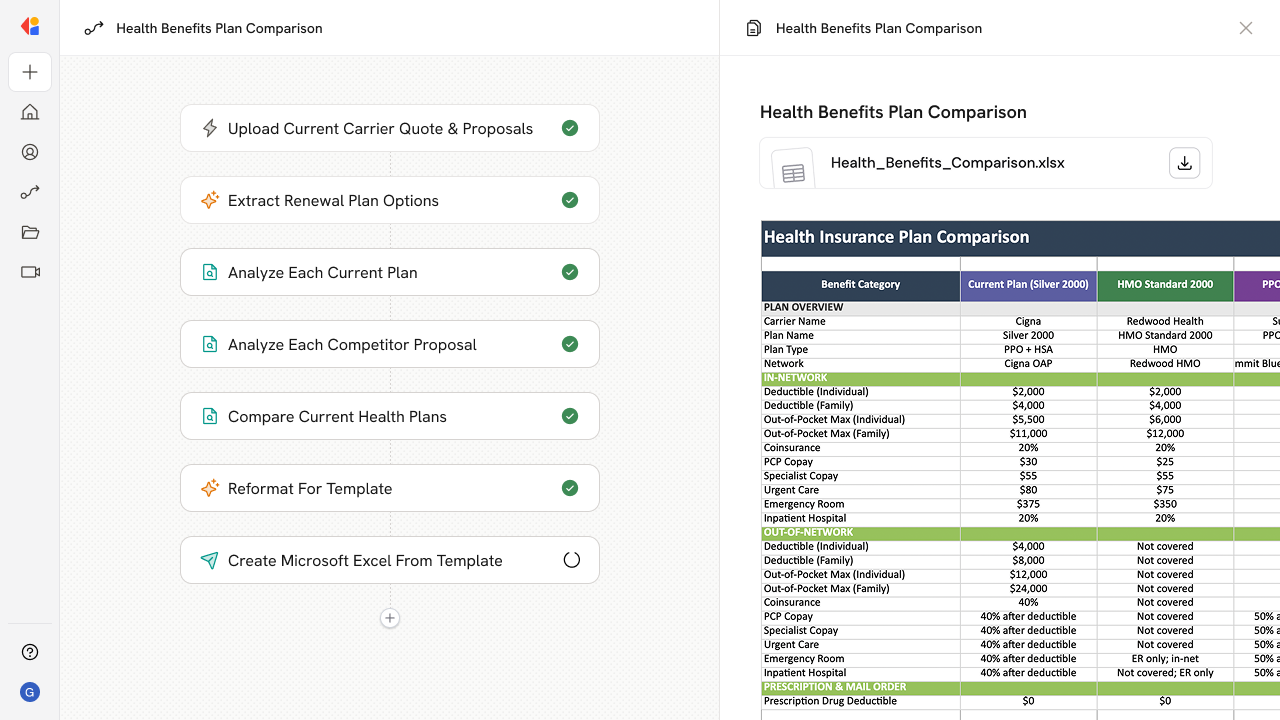1280x720 pixels.
Task: Click green checkmark on Upload Current Carrier step
Action: [570, 128]
